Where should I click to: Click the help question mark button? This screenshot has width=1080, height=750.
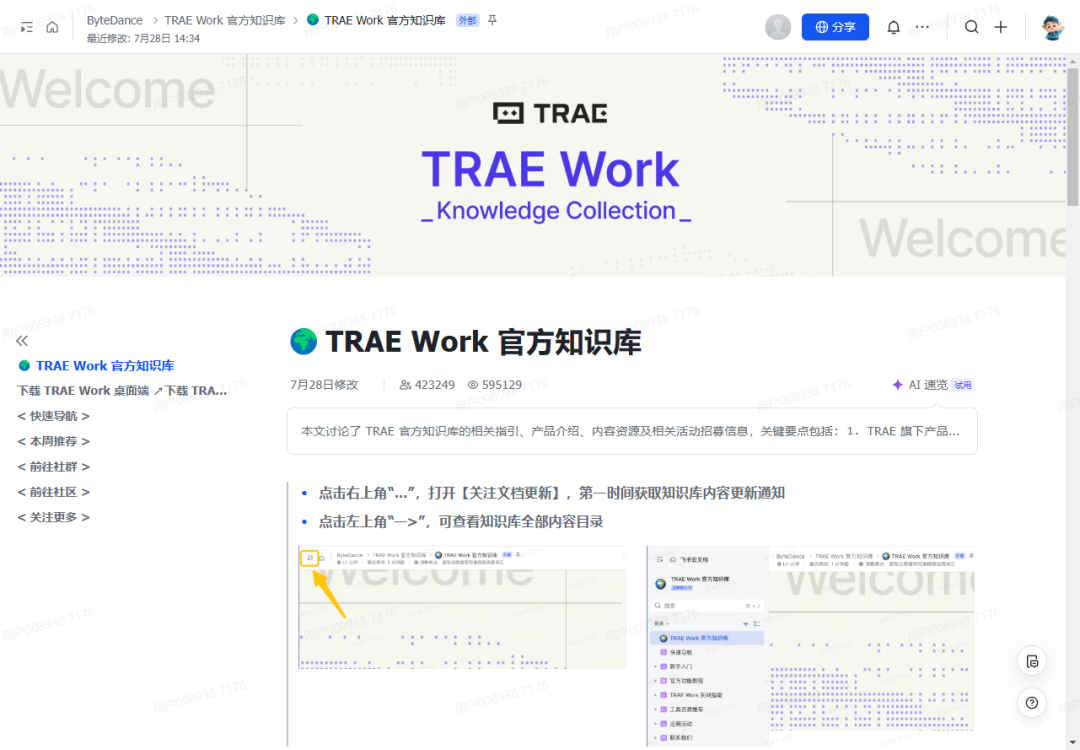click(x=1032, y=703)
